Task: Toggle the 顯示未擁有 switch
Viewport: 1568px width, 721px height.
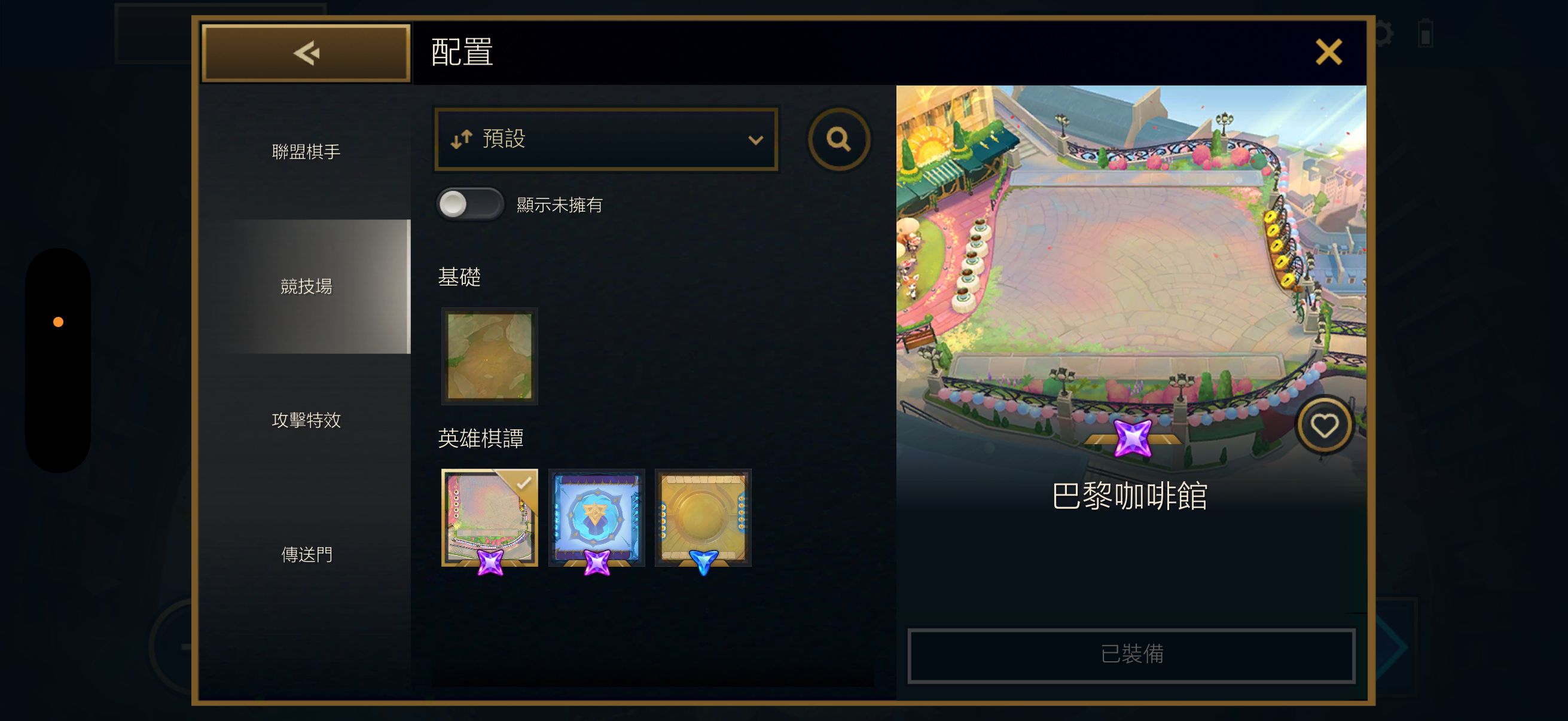Action: pyautogui.click(x=470, y=204)
